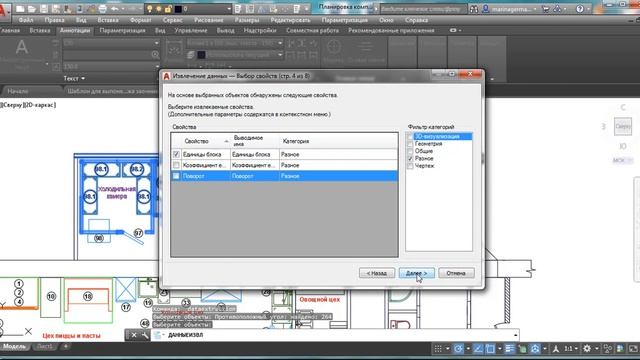This screenshot has height=360, width=640.
Task: Expand the Текст panel dropdown arrow
Action: click(83, 78)
